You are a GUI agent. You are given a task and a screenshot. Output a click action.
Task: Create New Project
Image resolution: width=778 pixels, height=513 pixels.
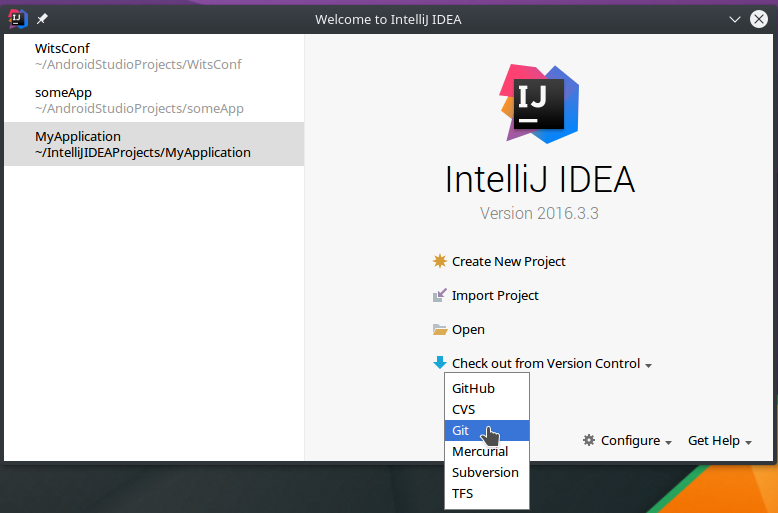pos(509,261)
